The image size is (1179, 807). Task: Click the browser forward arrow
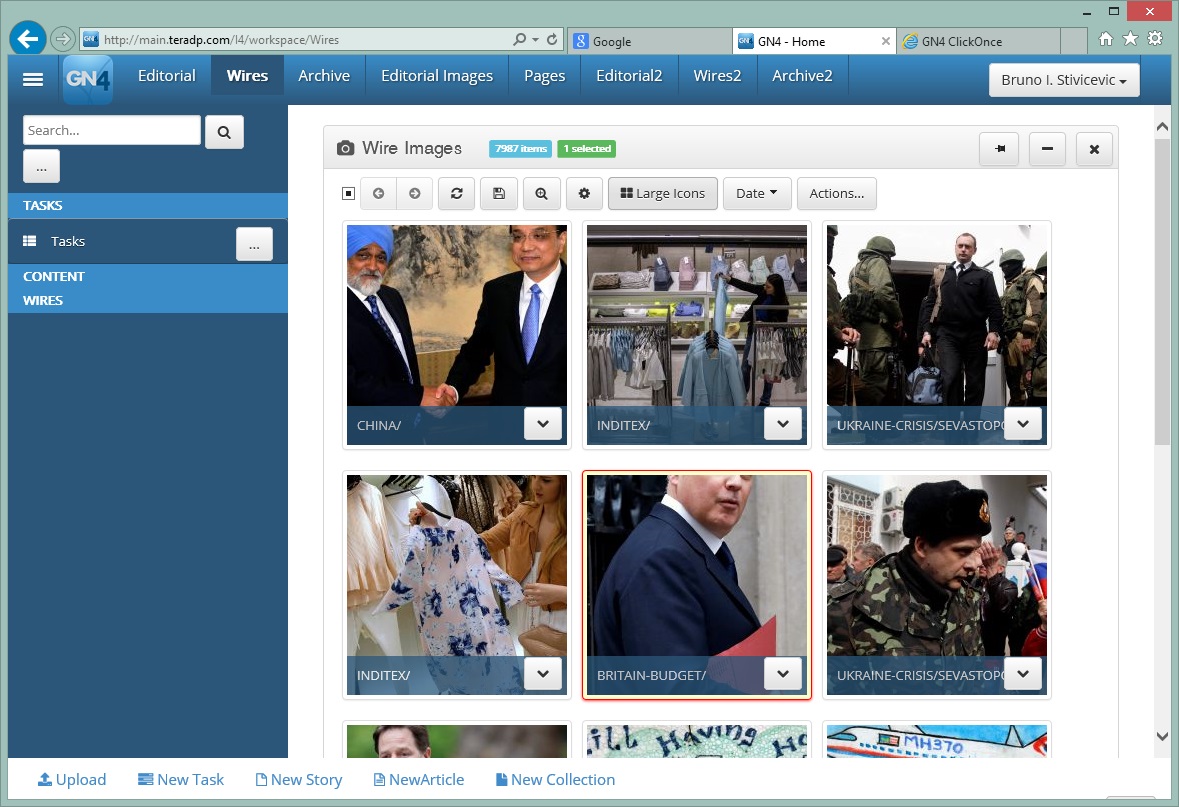click(63, 39)
